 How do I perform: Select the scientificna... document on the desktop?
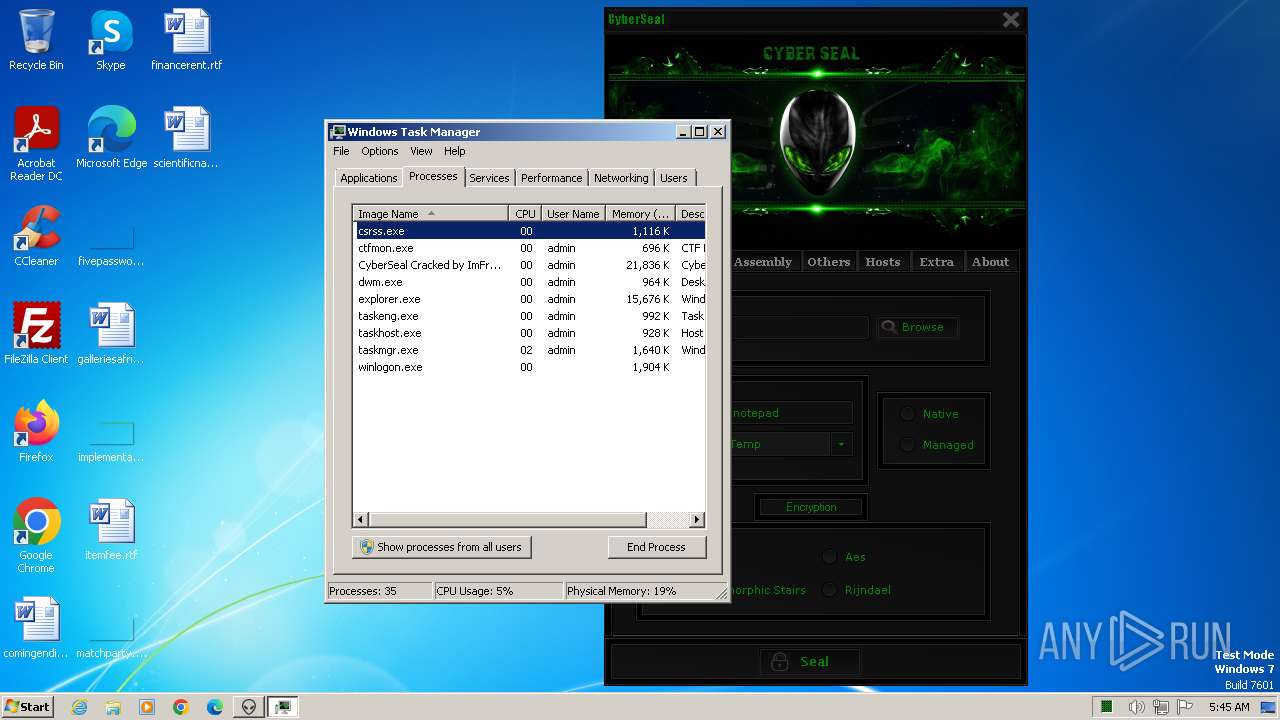(x=186, y=138)
